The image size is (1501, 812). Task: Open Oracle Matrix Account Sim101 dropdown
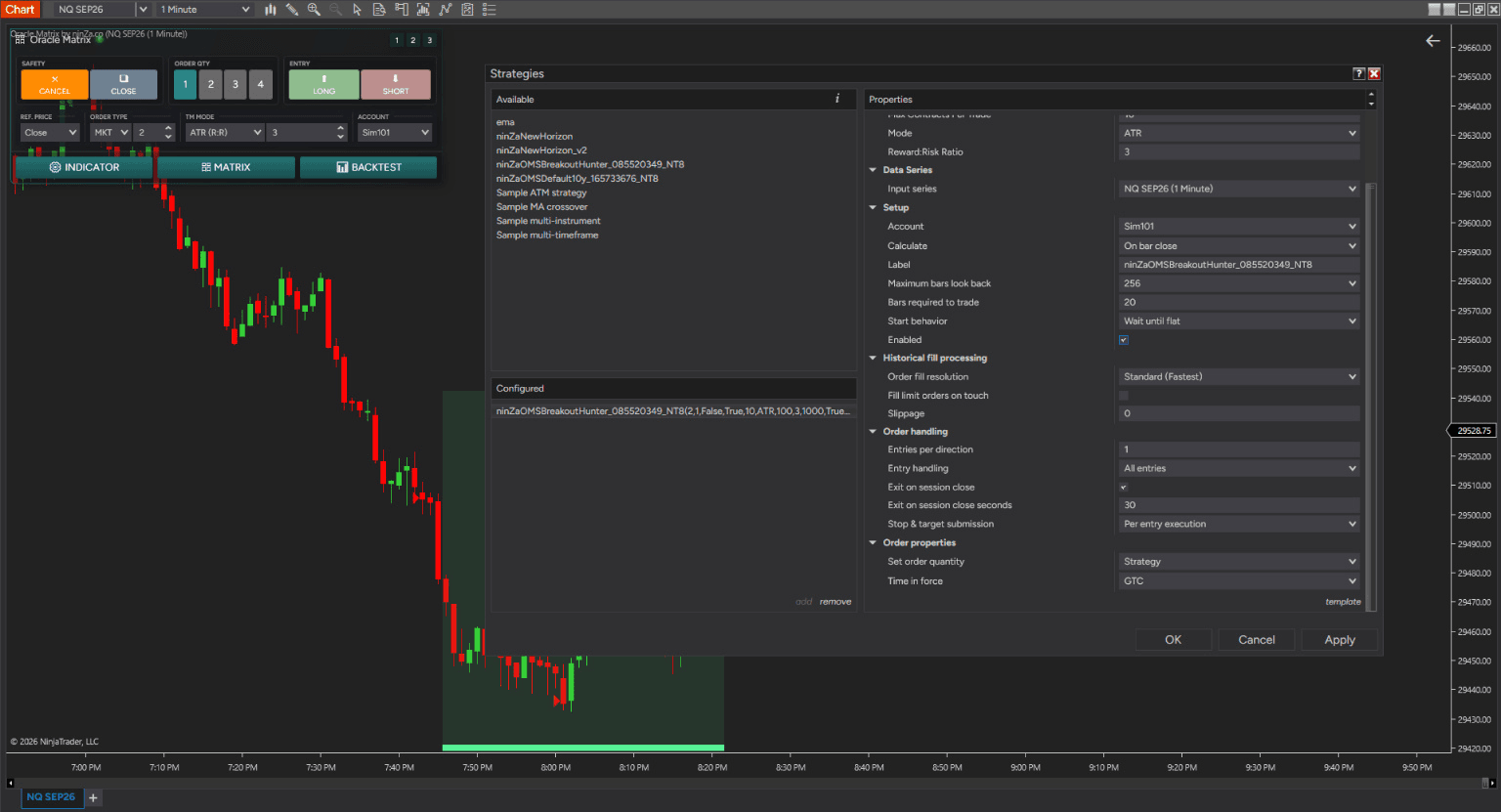[395, 132]
